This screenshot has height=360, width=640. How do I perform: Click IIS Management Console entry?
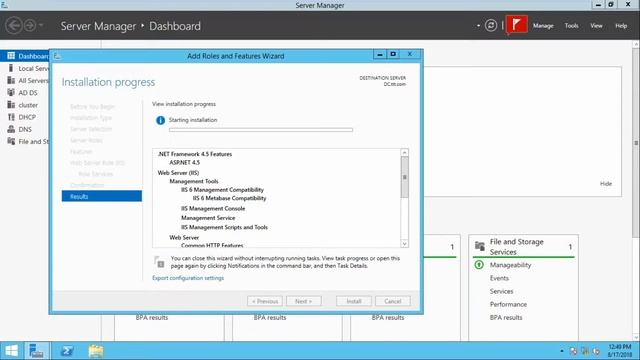(213, 209)
